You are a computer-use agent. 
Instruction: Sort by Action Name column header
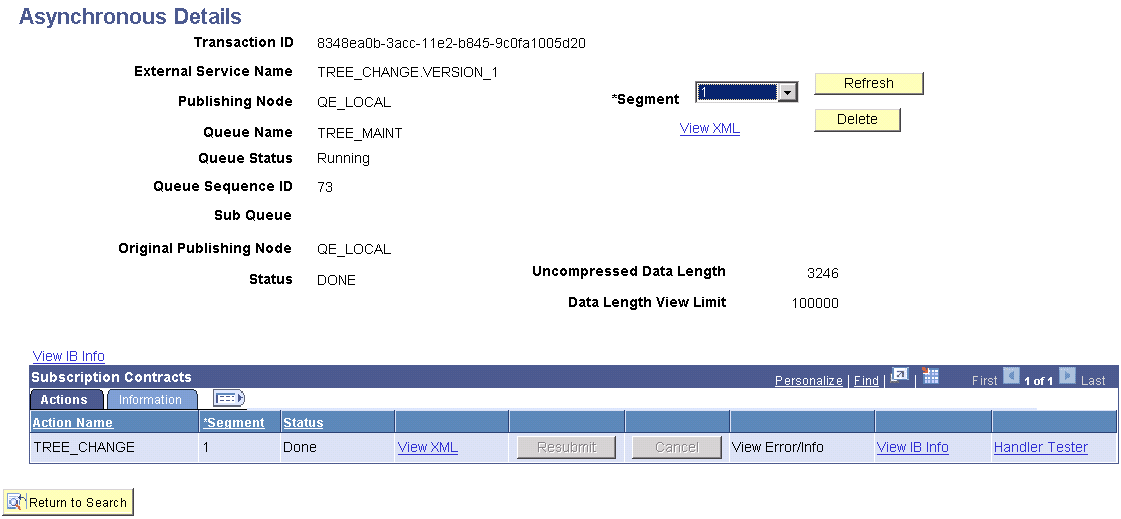[73, 422]
